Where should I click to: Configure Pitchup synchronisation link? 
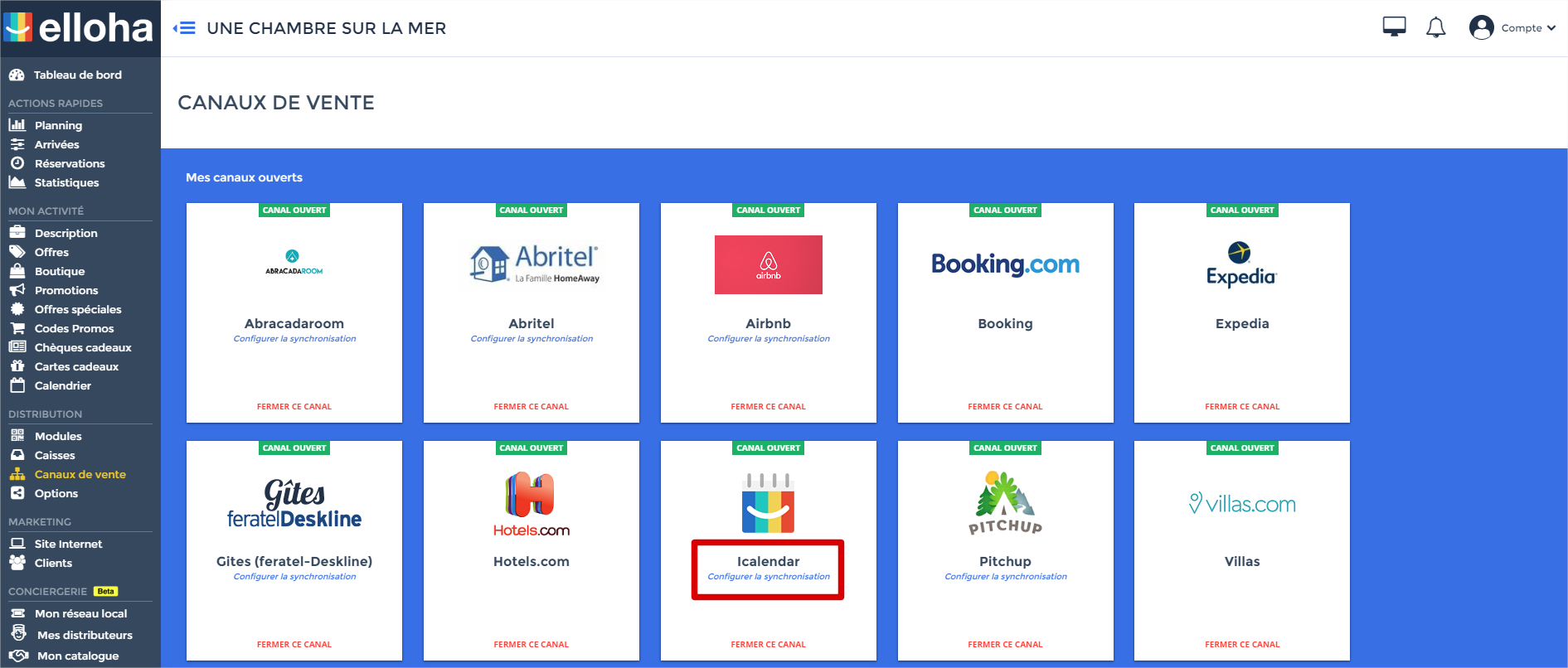click(1006, 577)
